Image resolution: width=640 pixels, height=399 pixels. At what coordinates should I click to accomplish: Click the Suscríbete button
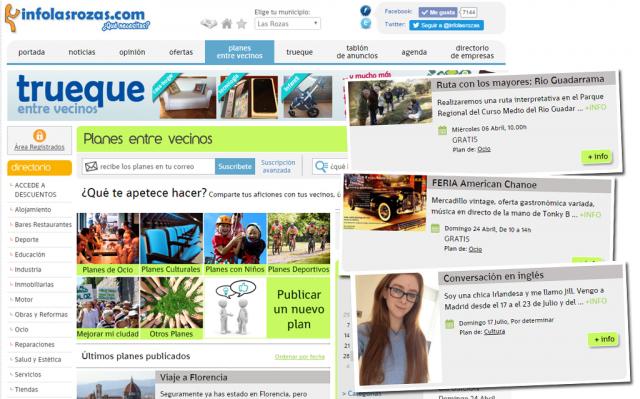(x=235, y=166)
